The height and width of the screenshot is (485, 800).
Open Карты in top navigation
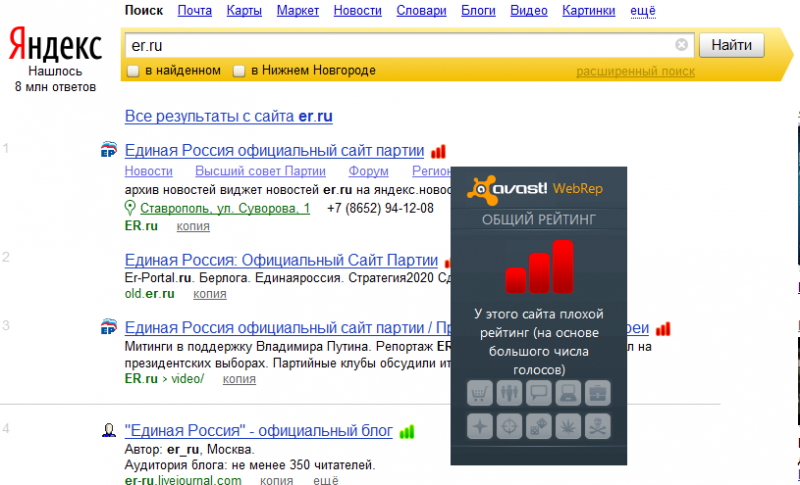(x=244, y=11)
